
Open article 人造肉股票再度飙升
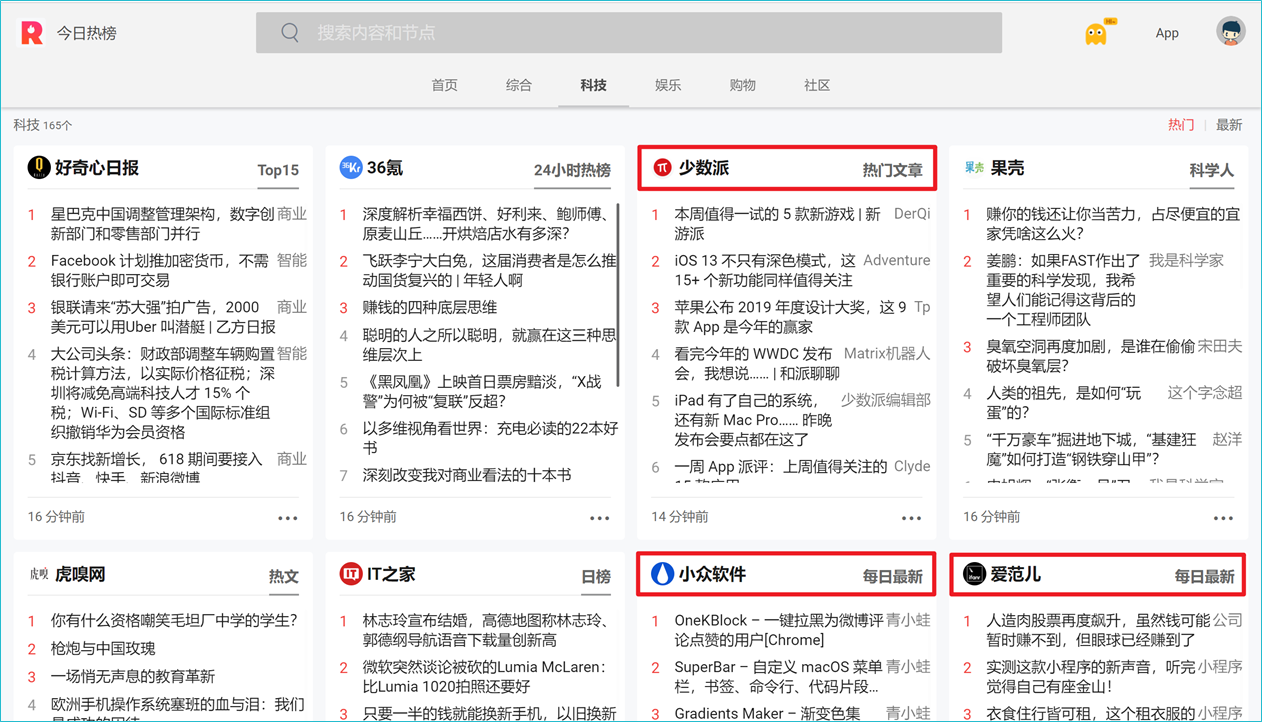point(1099,630)
